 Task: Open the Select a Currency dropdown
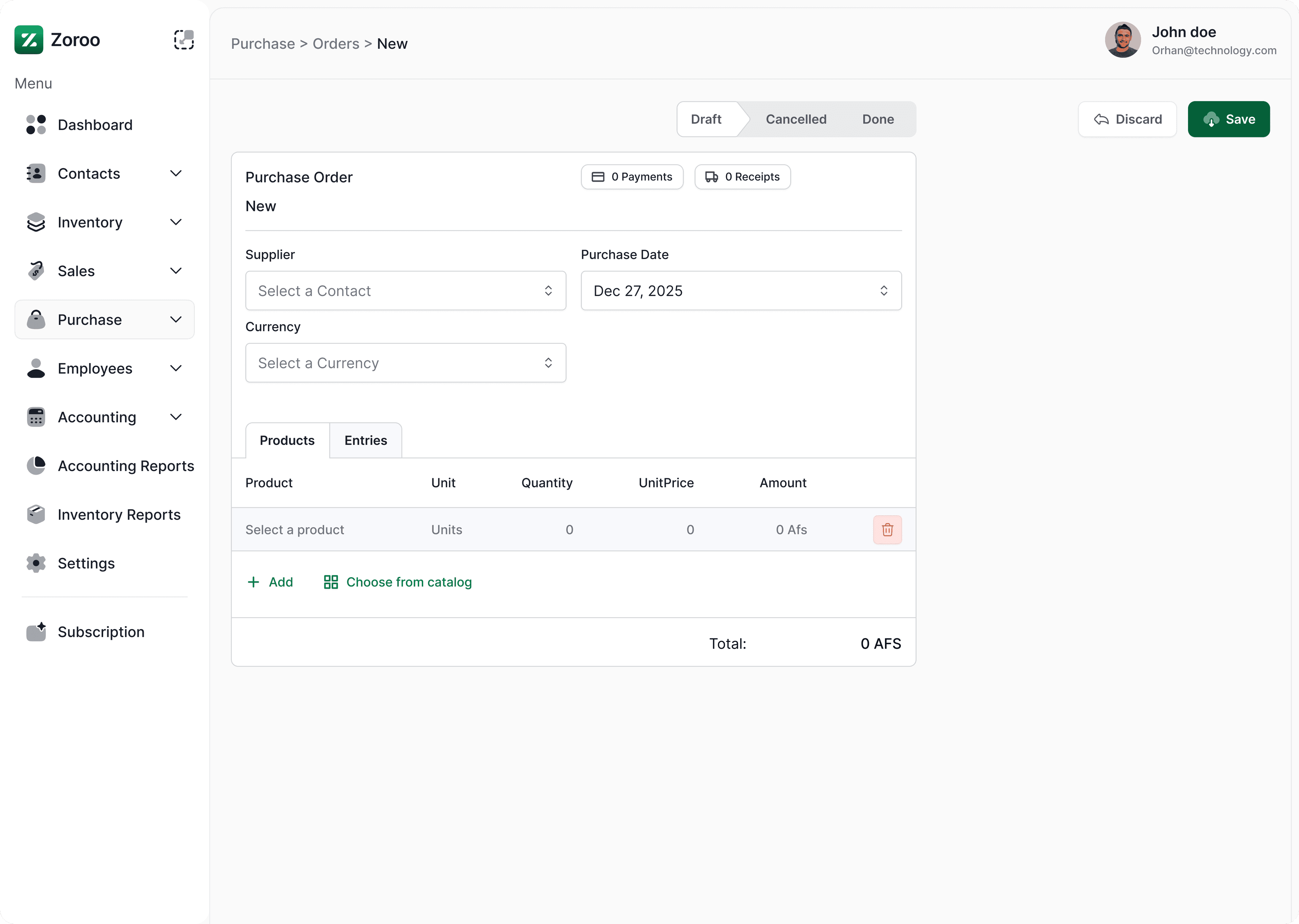405,363
